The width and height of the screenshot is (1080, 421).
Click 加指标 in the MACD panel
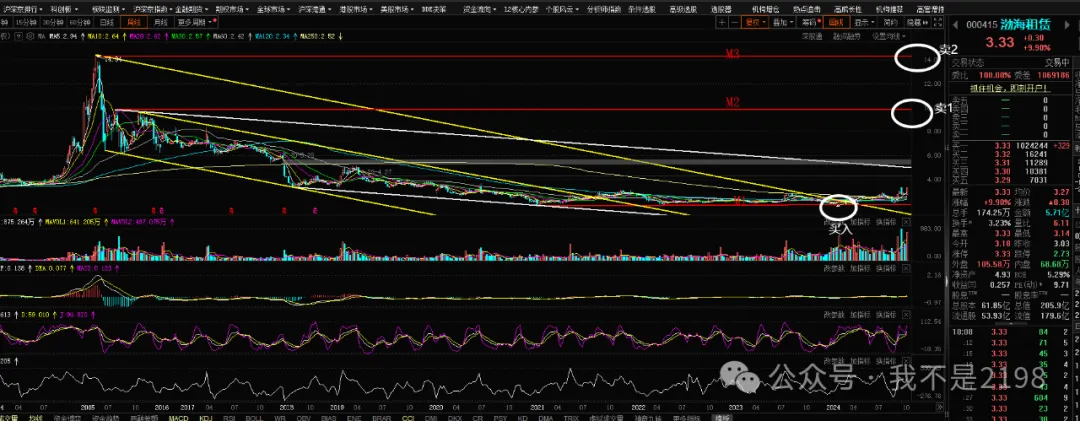860,268
